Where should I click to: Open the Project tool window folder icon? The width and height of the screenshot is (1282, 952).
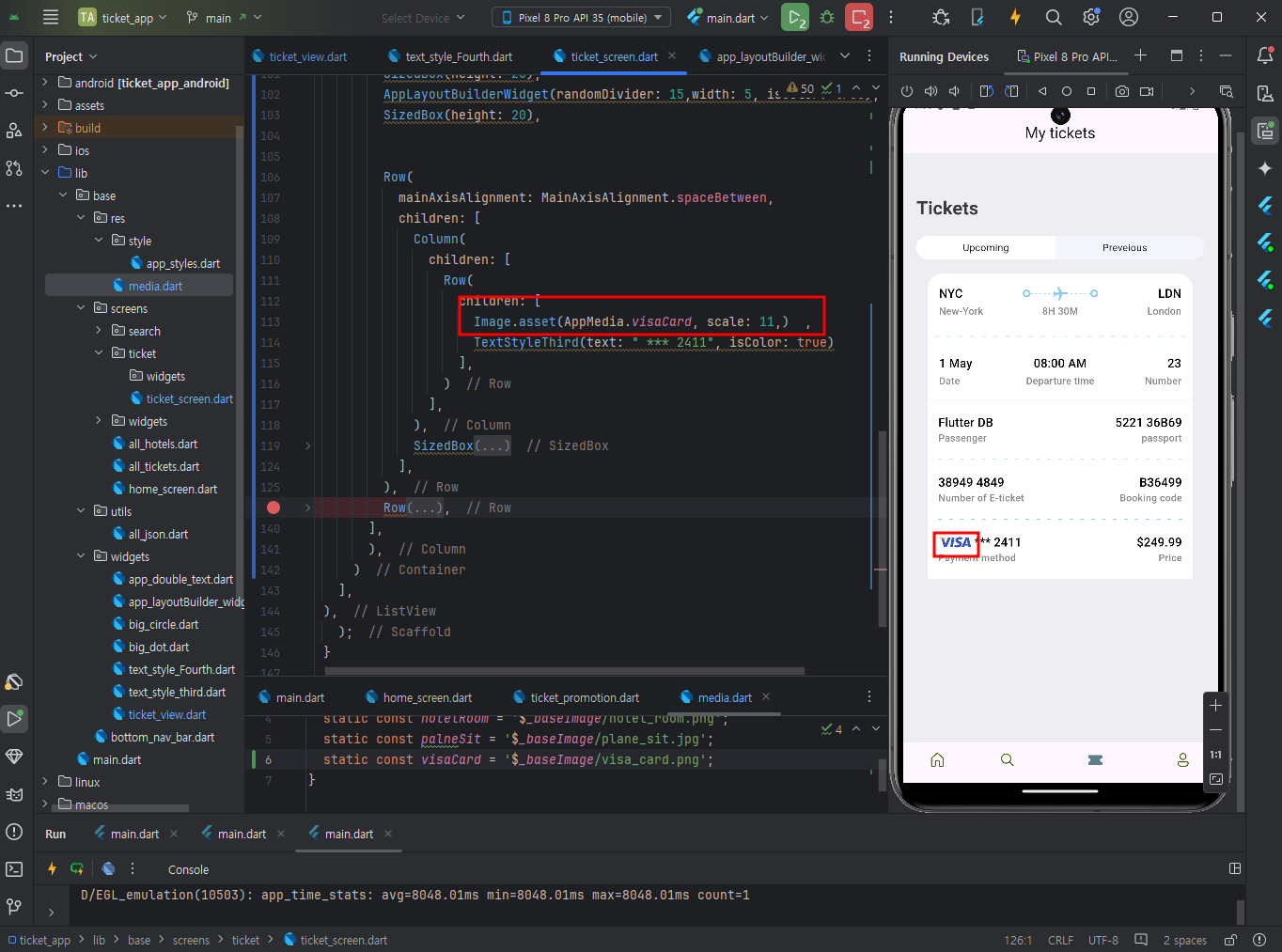tap(14, 56)
